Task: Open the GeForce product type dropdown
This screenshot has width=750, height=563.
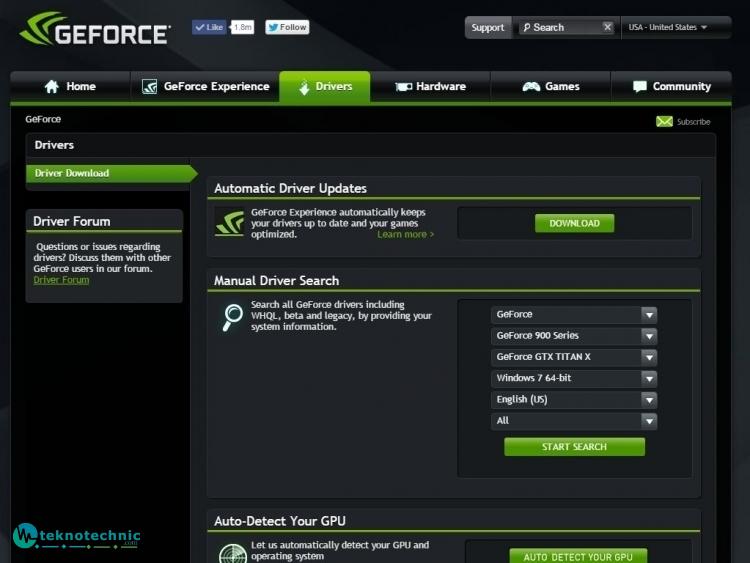Action: point(573,314)
